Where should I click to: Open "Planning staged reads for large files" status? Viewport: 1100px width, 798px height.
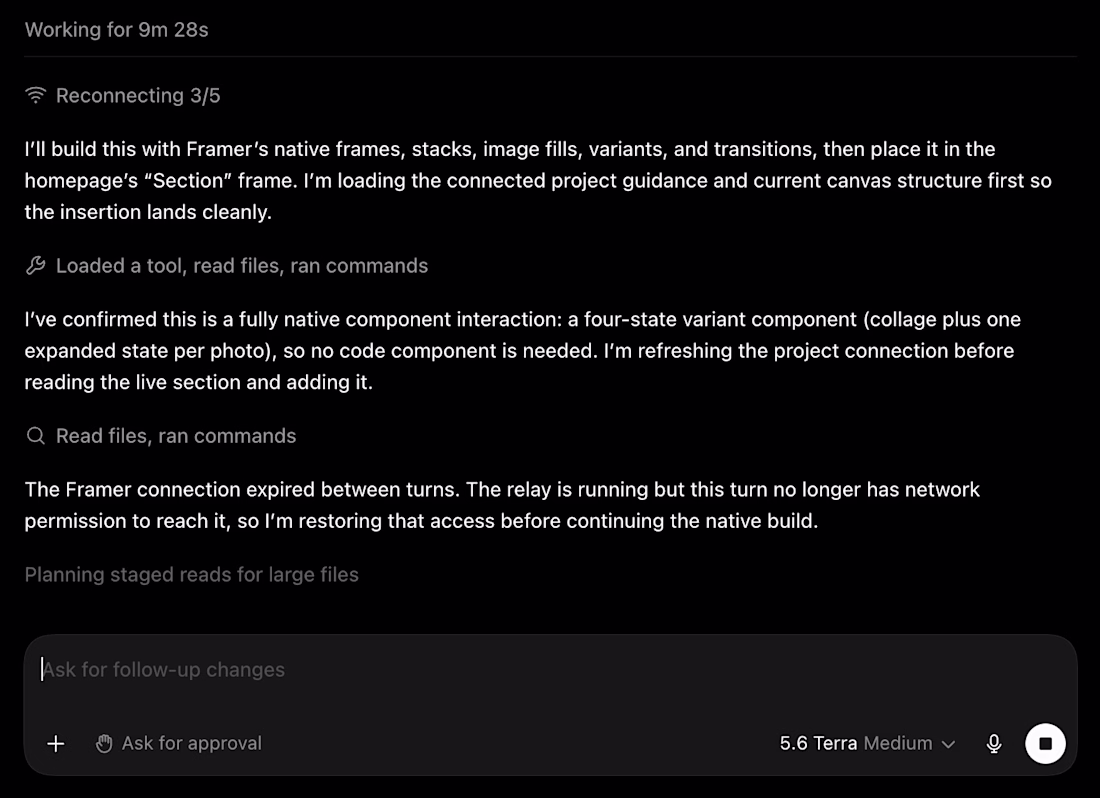(x=192, y=575)
